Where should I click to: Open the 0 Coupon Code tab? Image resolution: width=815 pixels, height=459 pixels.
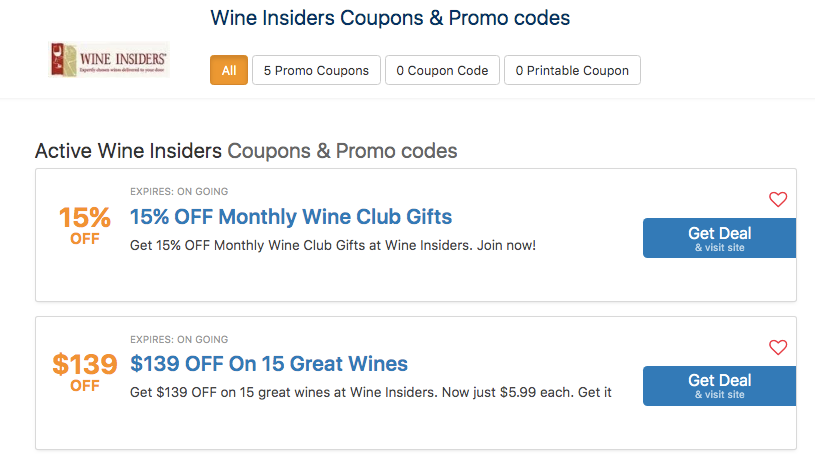point(442,71)
